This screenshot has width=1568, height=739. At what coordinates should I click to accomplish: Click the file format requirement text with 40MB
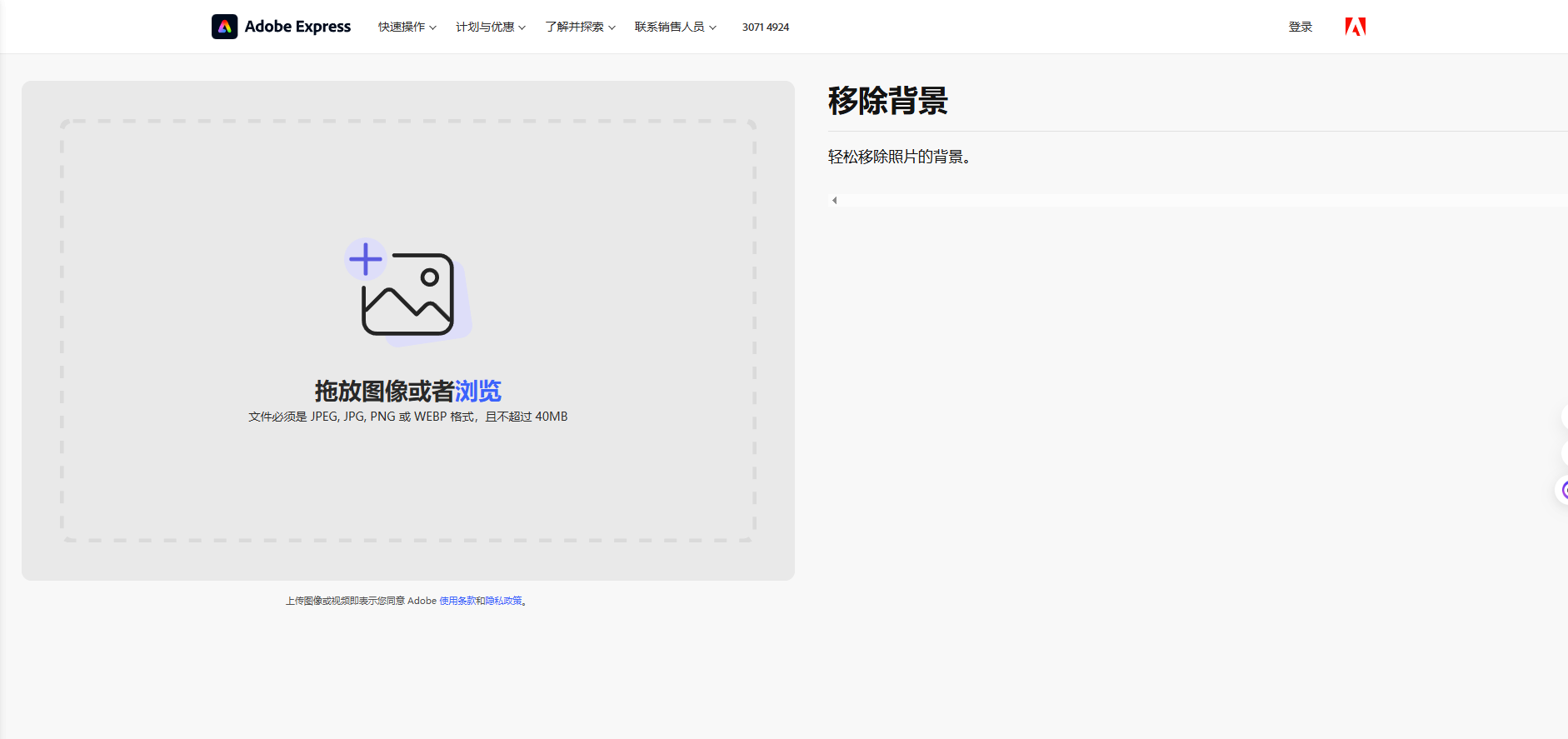coord(408,417)
